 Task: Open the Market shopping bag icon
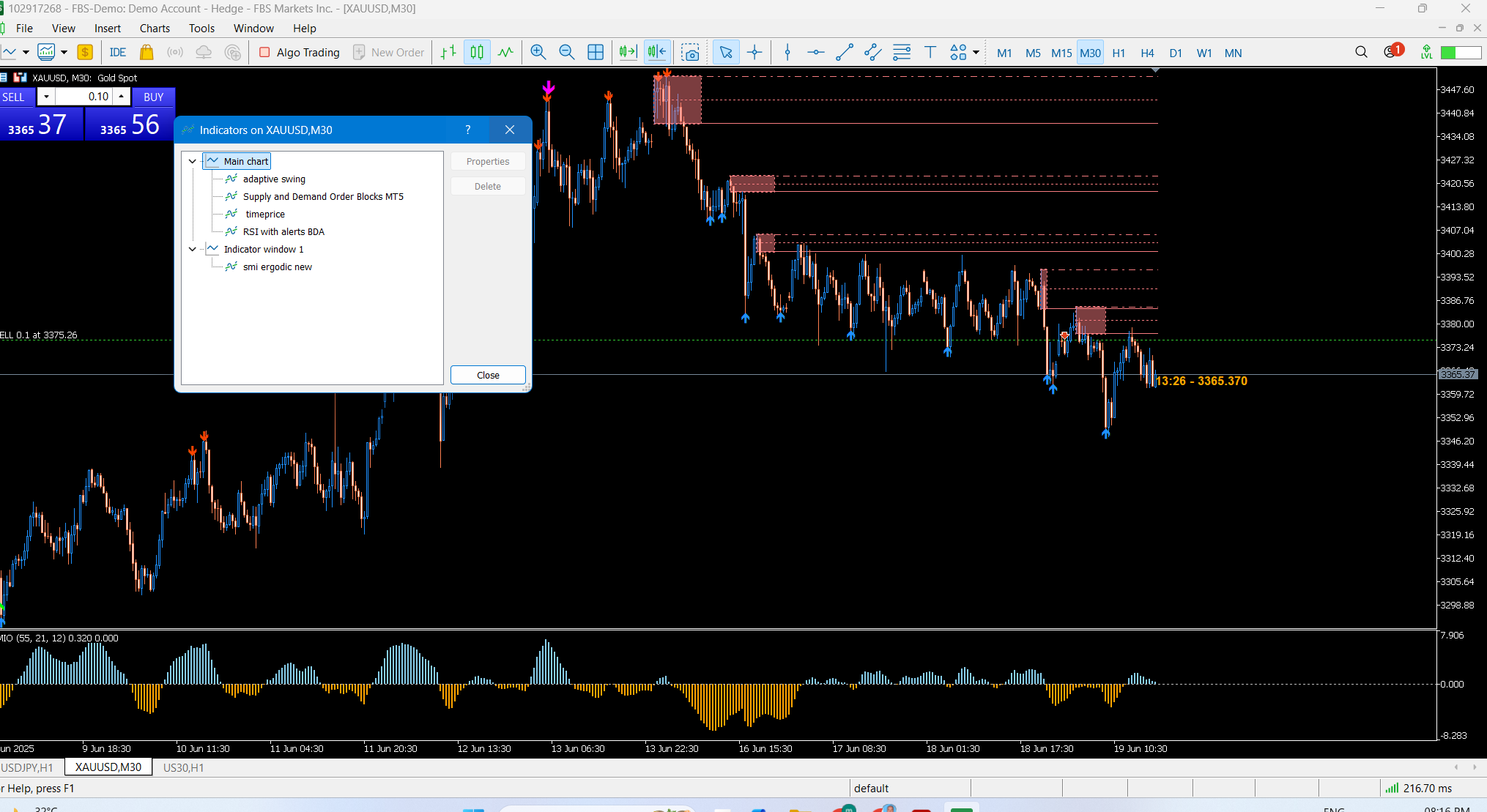pyautogui.click(x=147, y=52)
